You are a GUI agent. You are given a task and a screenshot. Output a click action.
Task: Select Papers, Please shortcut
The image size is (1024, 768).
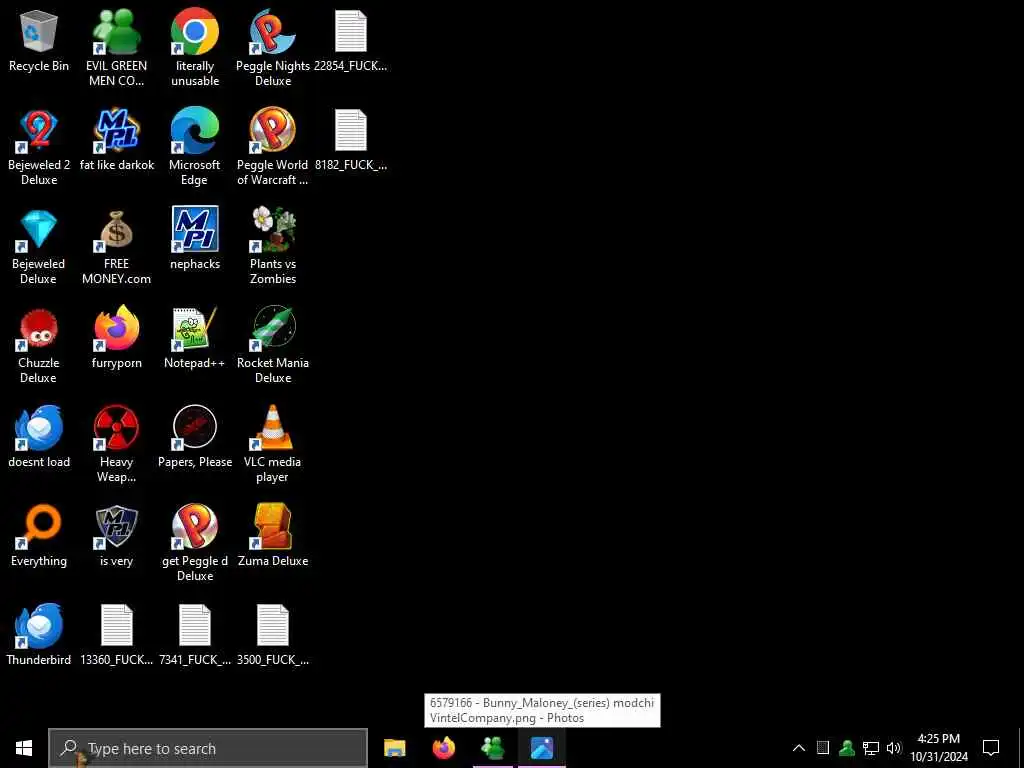[x=195, y=438]
